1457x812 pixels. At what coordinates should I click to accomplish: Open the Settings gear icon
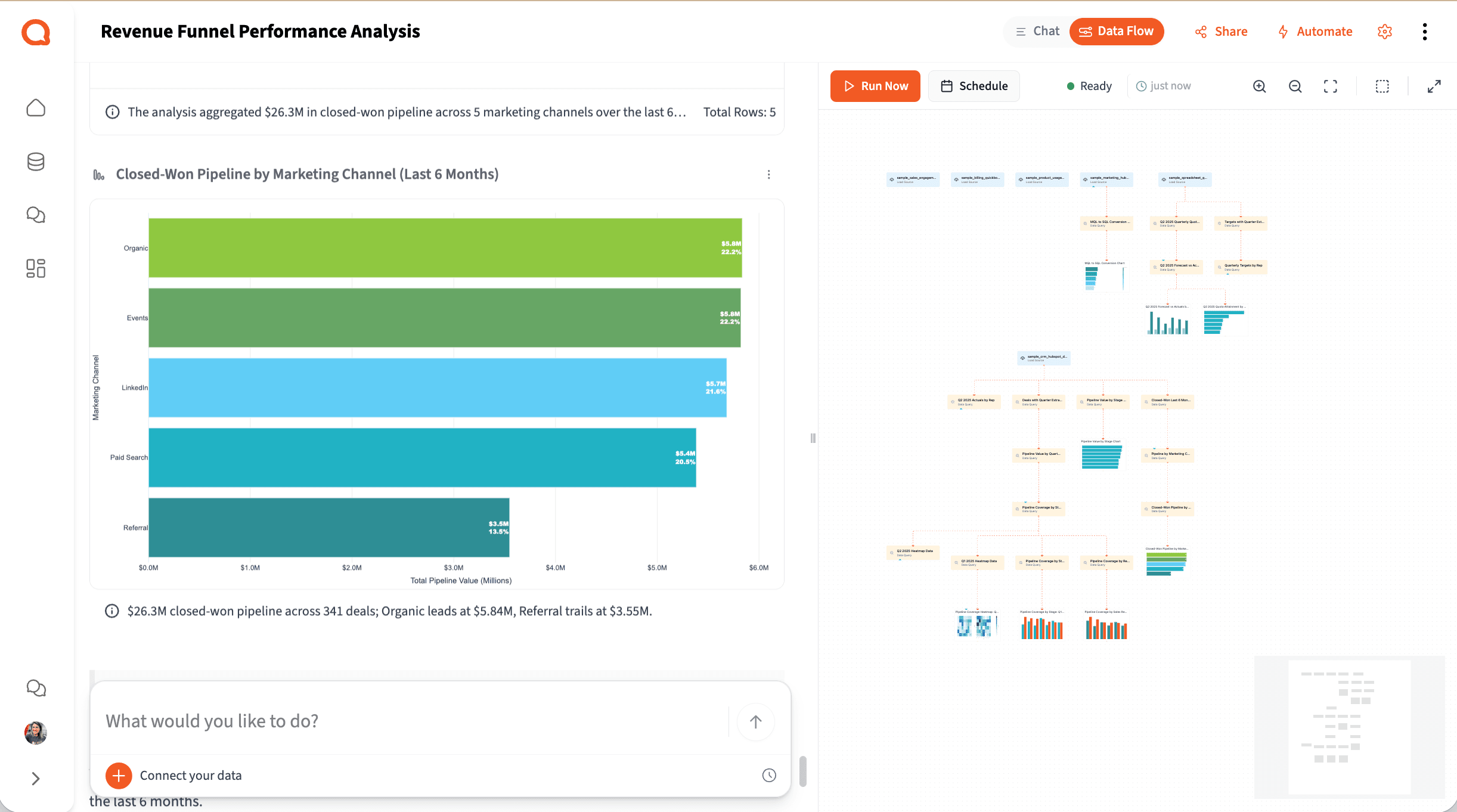(x=1384, y=32)
